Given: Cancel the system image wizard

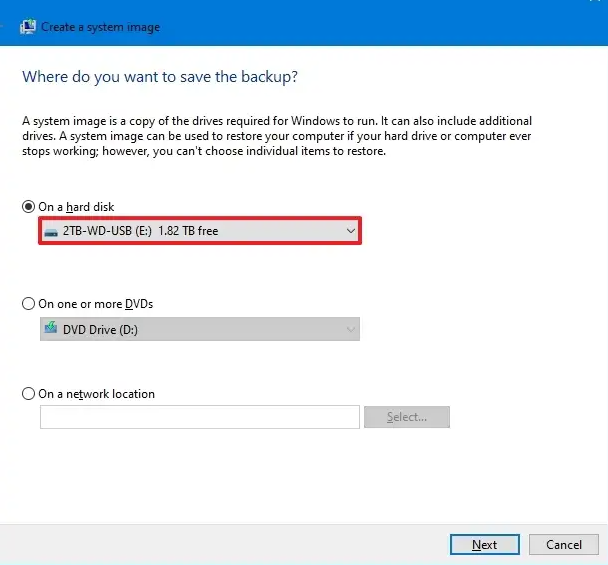Looking at the screenshot, I should [x=564, y=544].
